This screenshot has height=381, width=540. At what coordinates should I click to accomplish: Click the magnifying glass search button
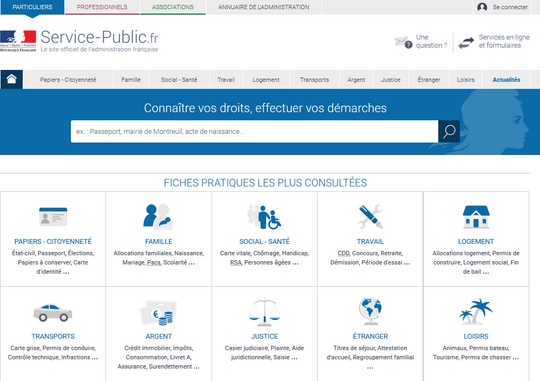pos(449,131)
